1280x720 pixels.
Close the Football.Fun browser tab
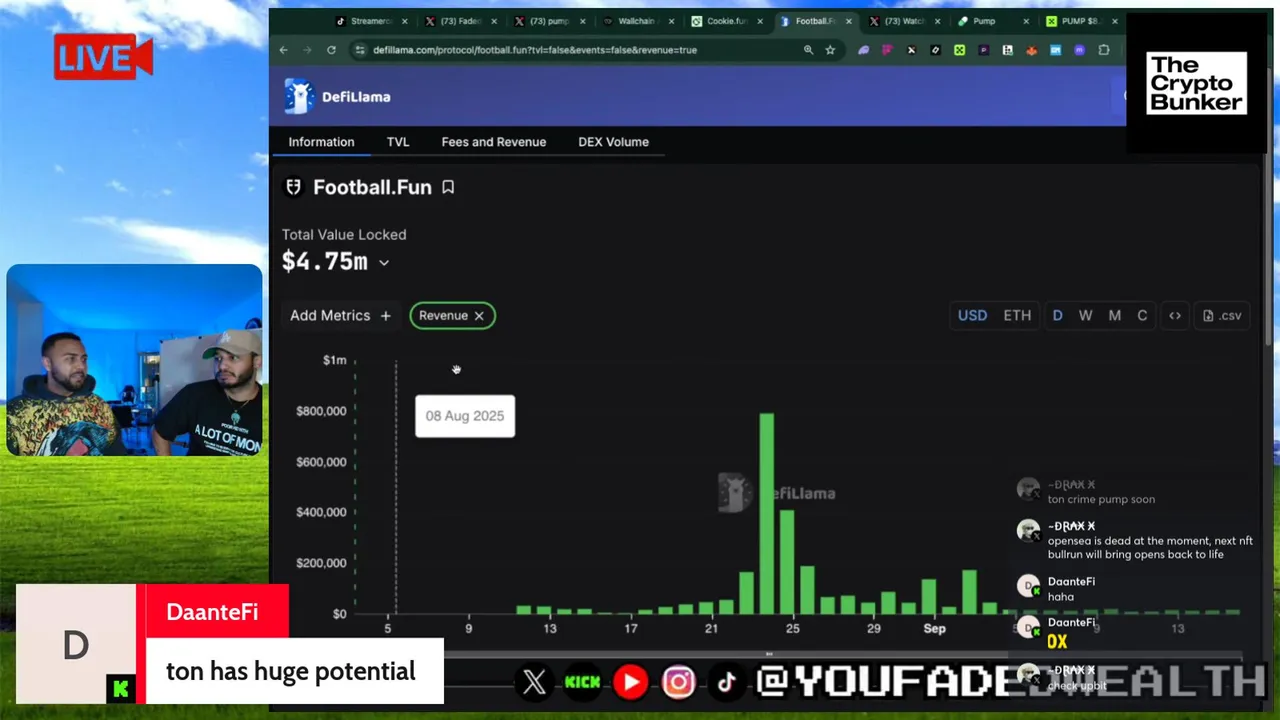click(x=848, y=21)
